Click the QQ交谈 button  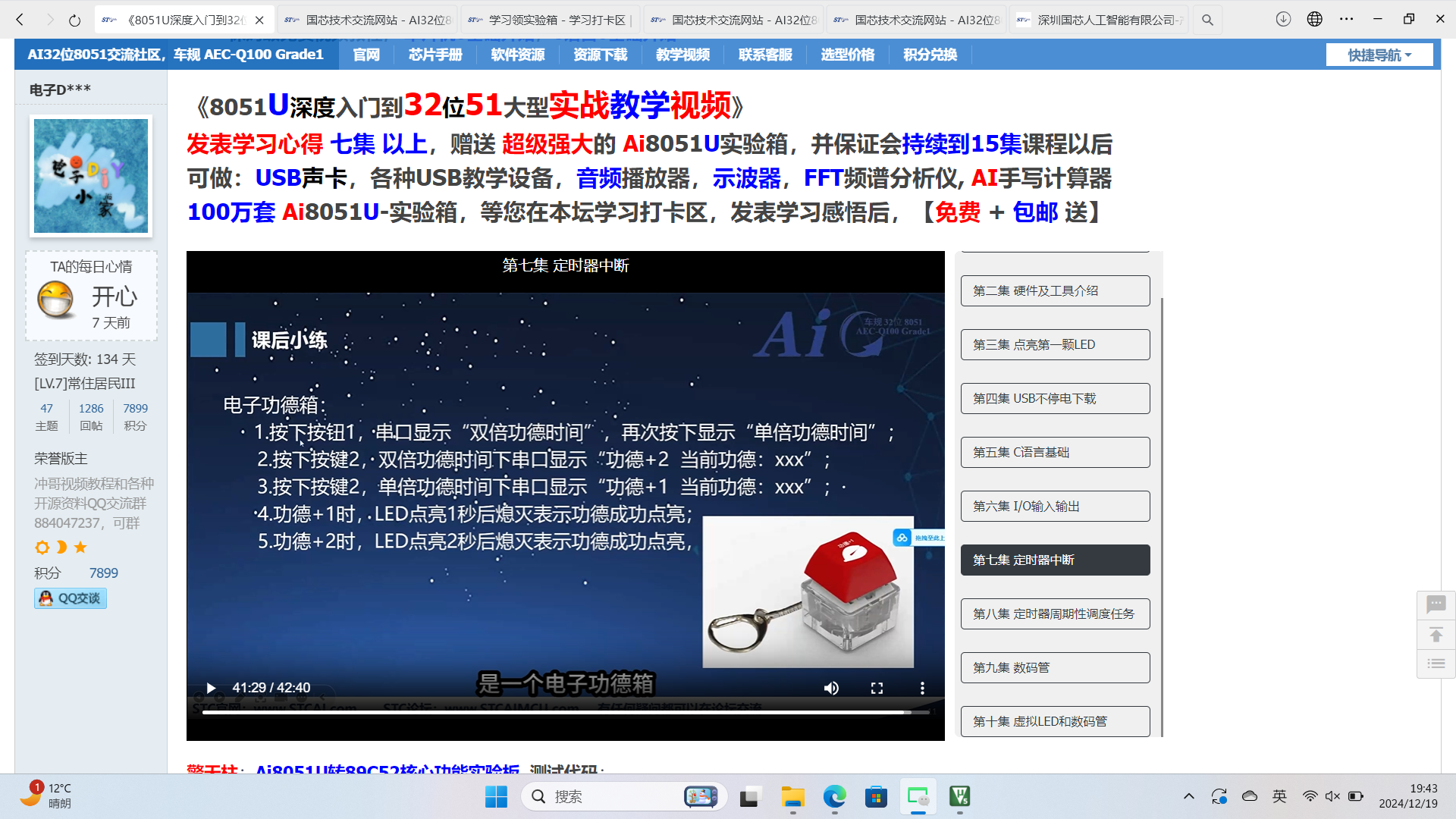[x=71, y=598]
